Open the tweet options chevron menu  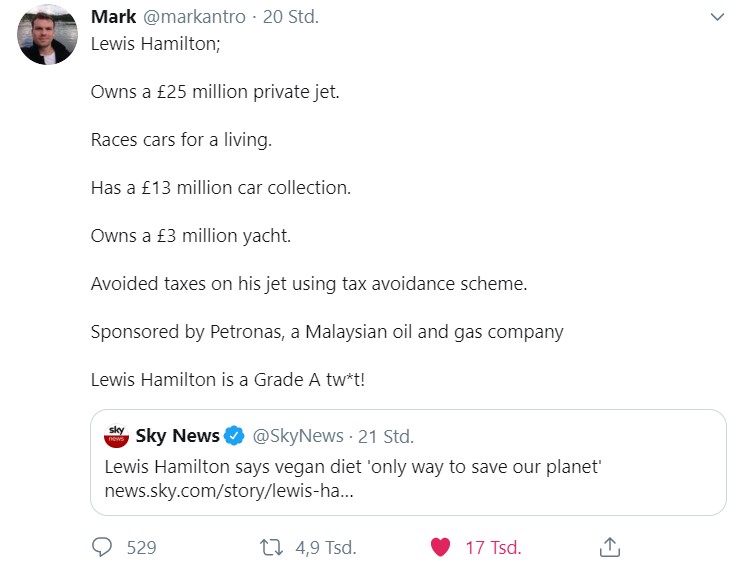pos(716,18)
